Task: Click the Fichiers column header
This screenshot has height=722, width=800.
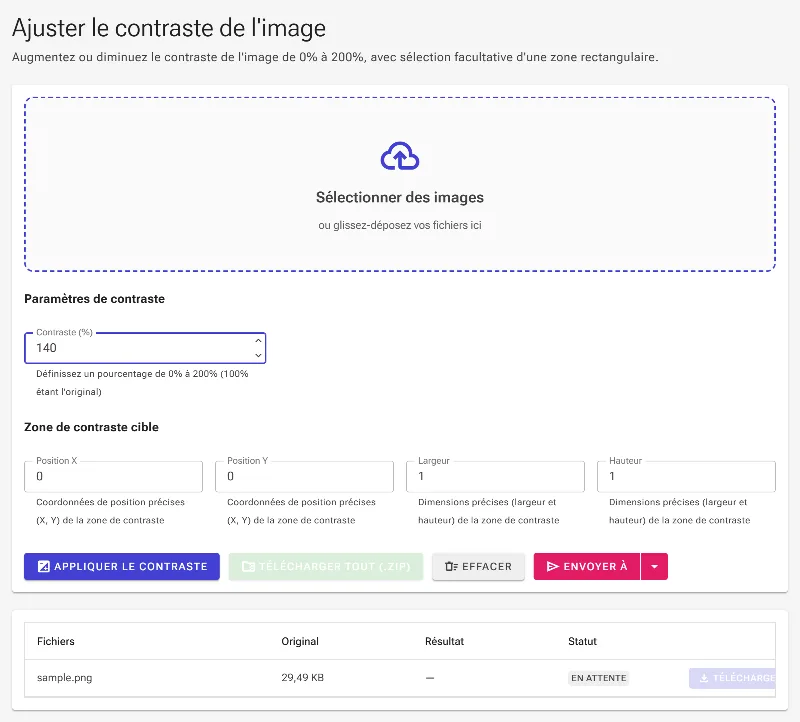Action: coord(56,641)
